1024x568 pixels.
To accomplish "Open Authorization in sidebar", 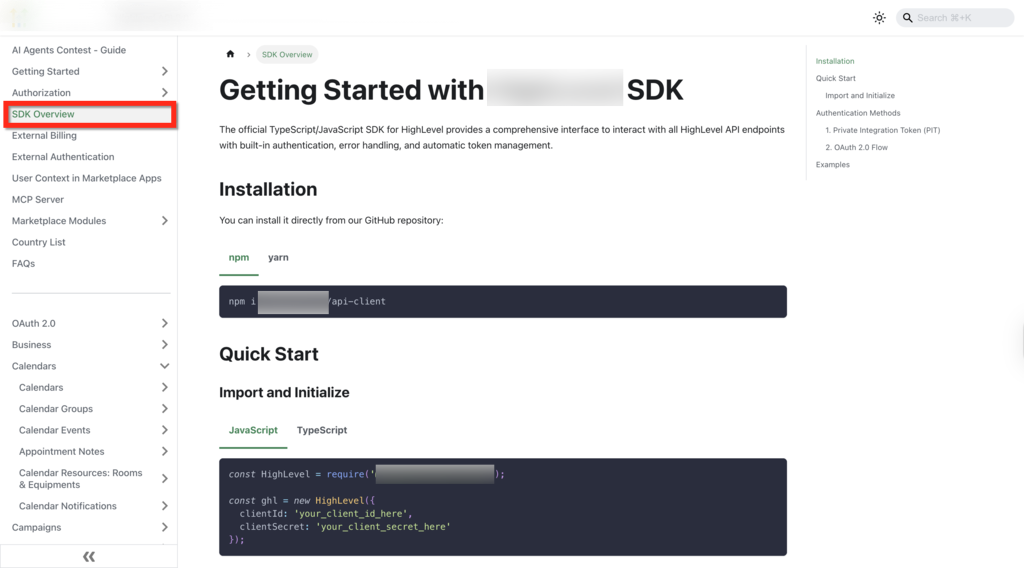I will click(x=41, y=93).
